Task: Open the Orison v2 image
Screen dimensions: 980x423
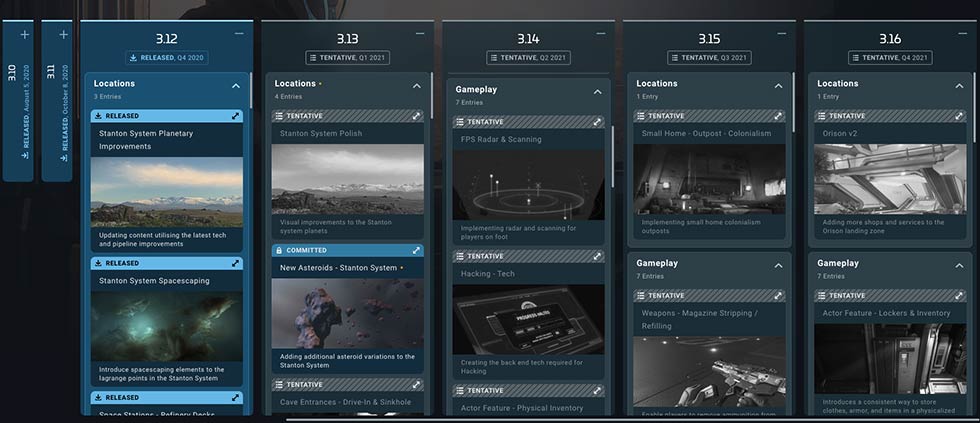Action: click(890, 179)
